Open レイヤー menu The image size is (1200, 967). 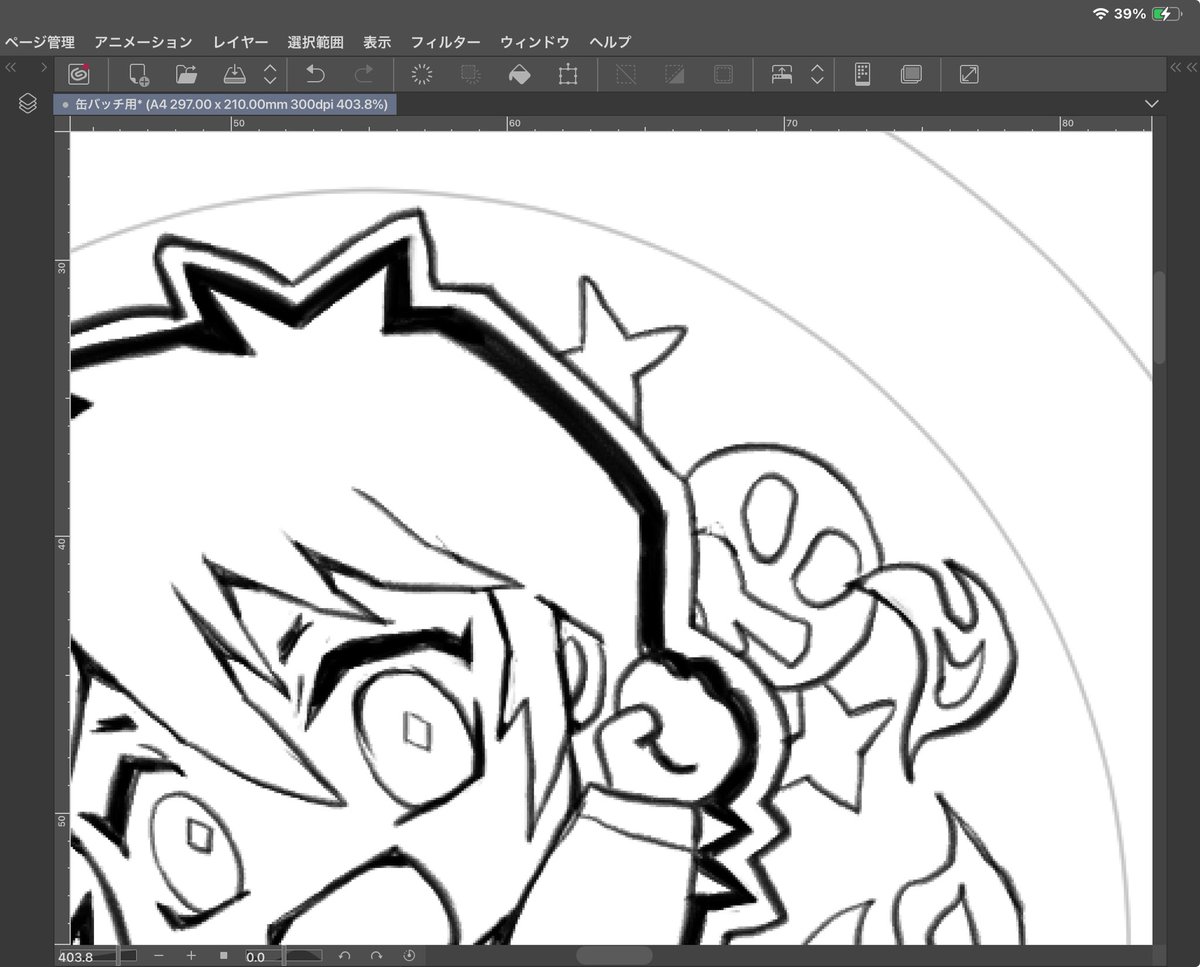click(x=240, y=42)
